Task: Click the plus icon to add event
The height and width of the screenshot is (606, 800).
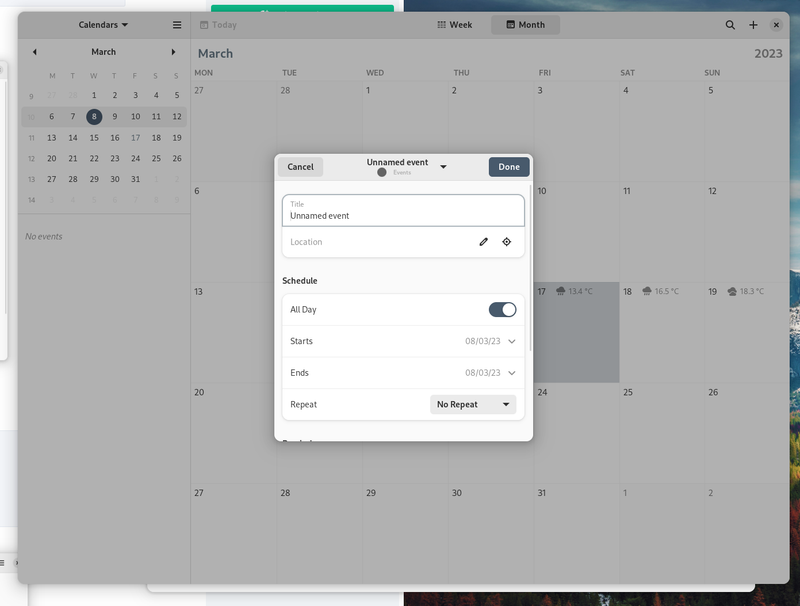Action: (x=753, y=24)
